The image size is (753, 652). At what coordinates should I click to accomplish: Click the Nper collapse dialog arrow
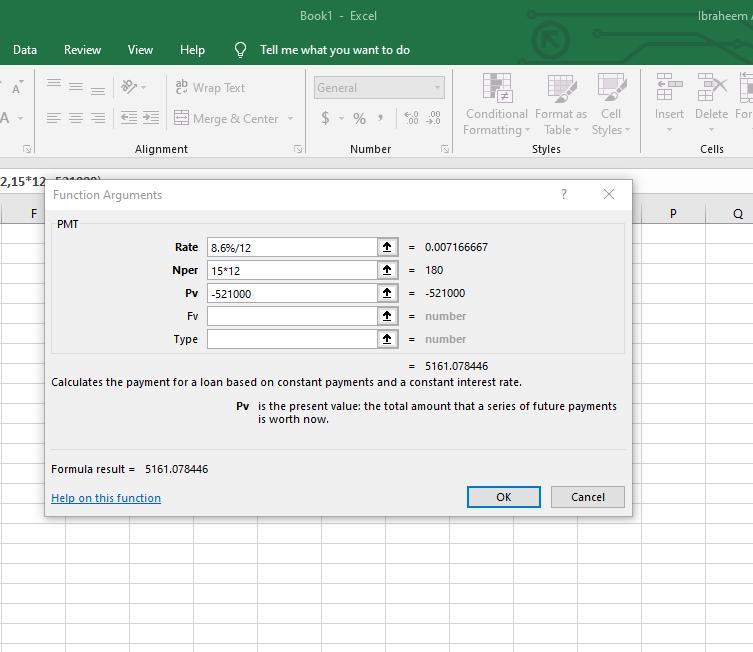click(x=387, y=270)
